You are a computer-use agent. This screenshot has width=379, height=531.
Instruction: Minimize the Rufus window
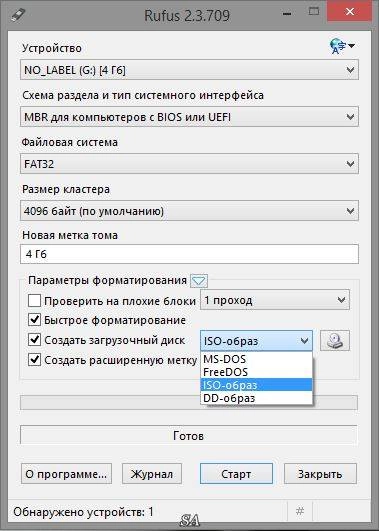coord(287,14)
